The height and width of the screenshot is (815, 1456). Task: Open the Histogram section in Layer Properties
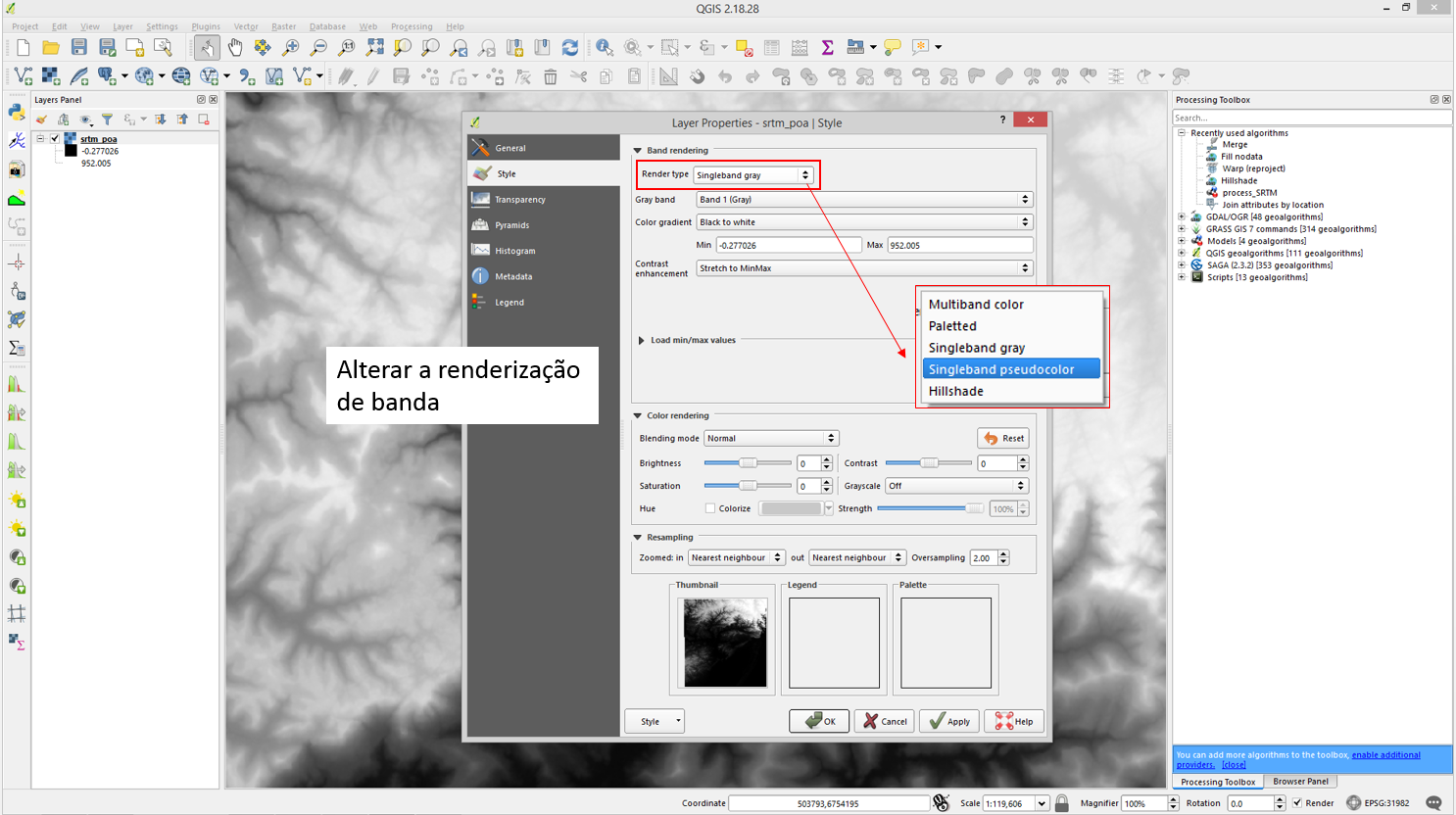(514, 251)
